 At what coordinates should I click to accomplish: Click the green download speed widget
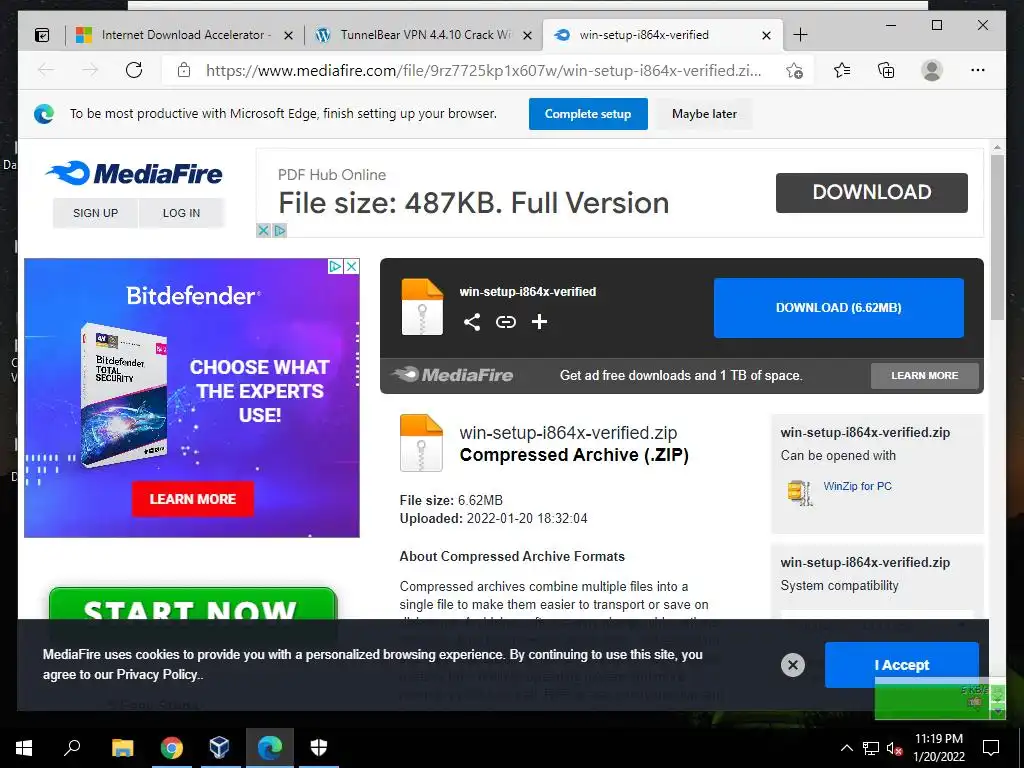(x=940, y=698)
